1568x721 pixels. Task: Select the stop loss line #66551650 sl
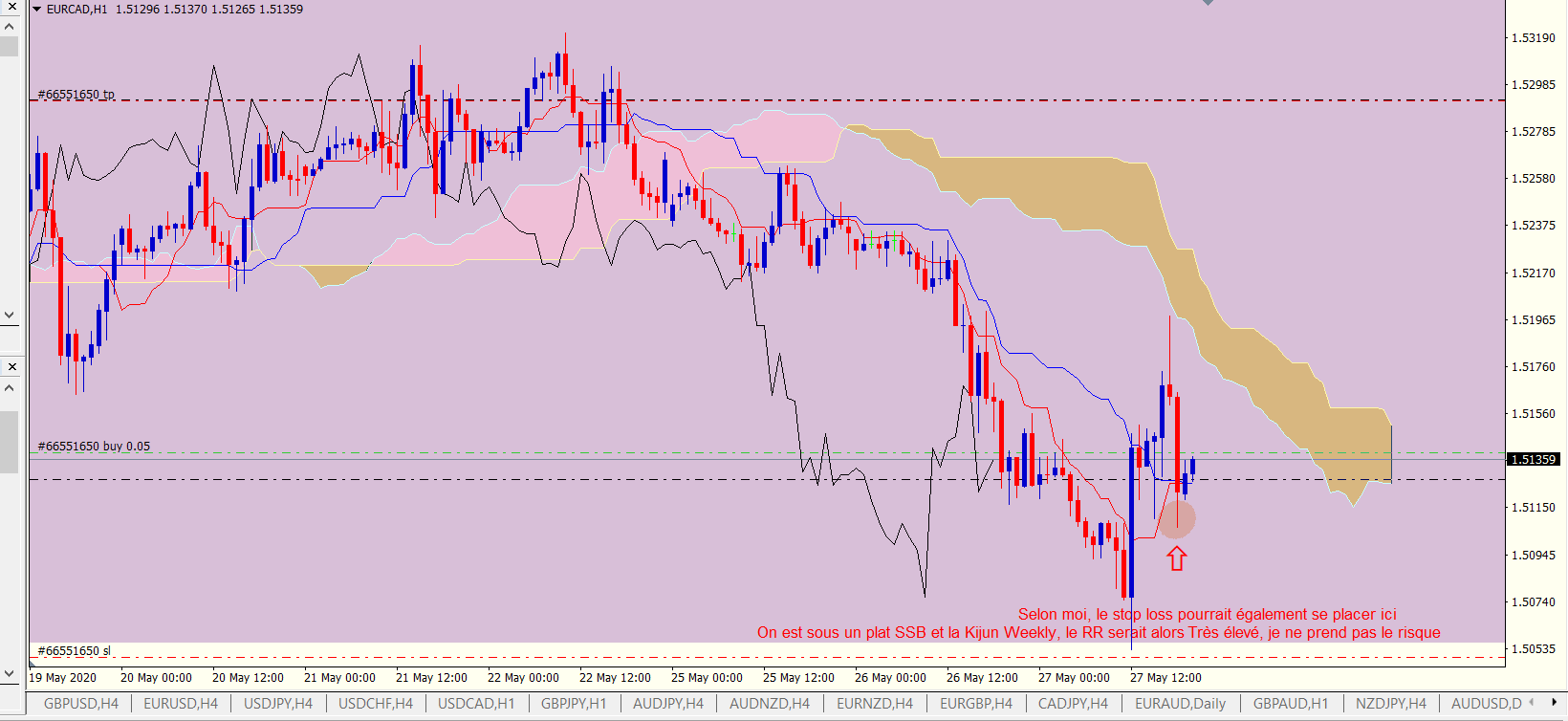pos(75,651)
